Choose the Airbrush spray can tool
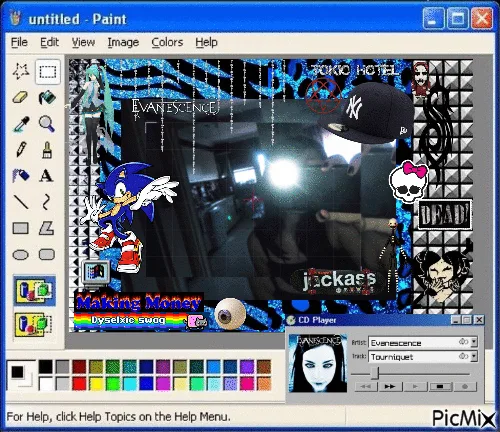 coord(21,176)
